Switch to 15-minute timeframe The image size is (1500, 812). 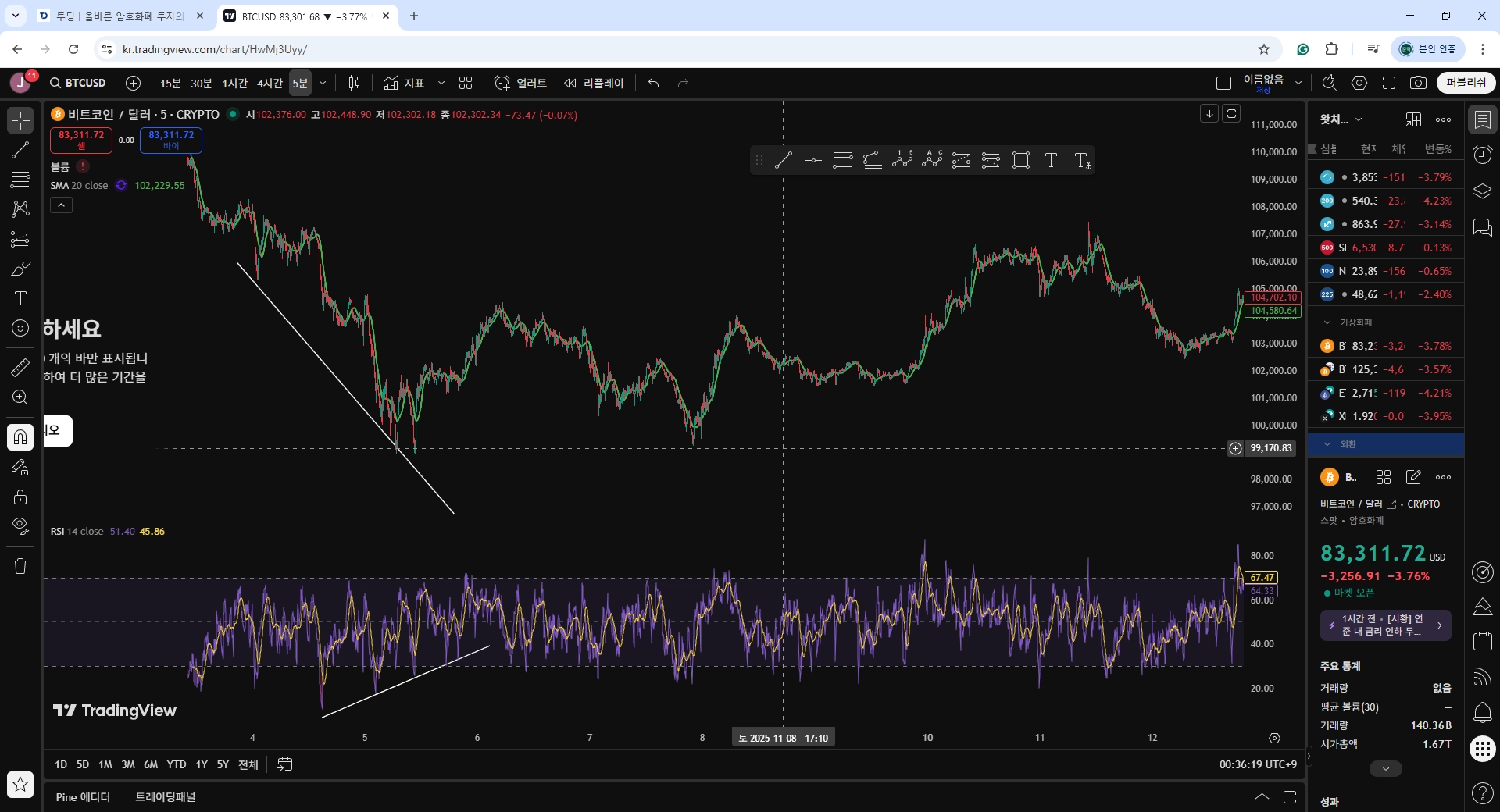pos(170,83)
